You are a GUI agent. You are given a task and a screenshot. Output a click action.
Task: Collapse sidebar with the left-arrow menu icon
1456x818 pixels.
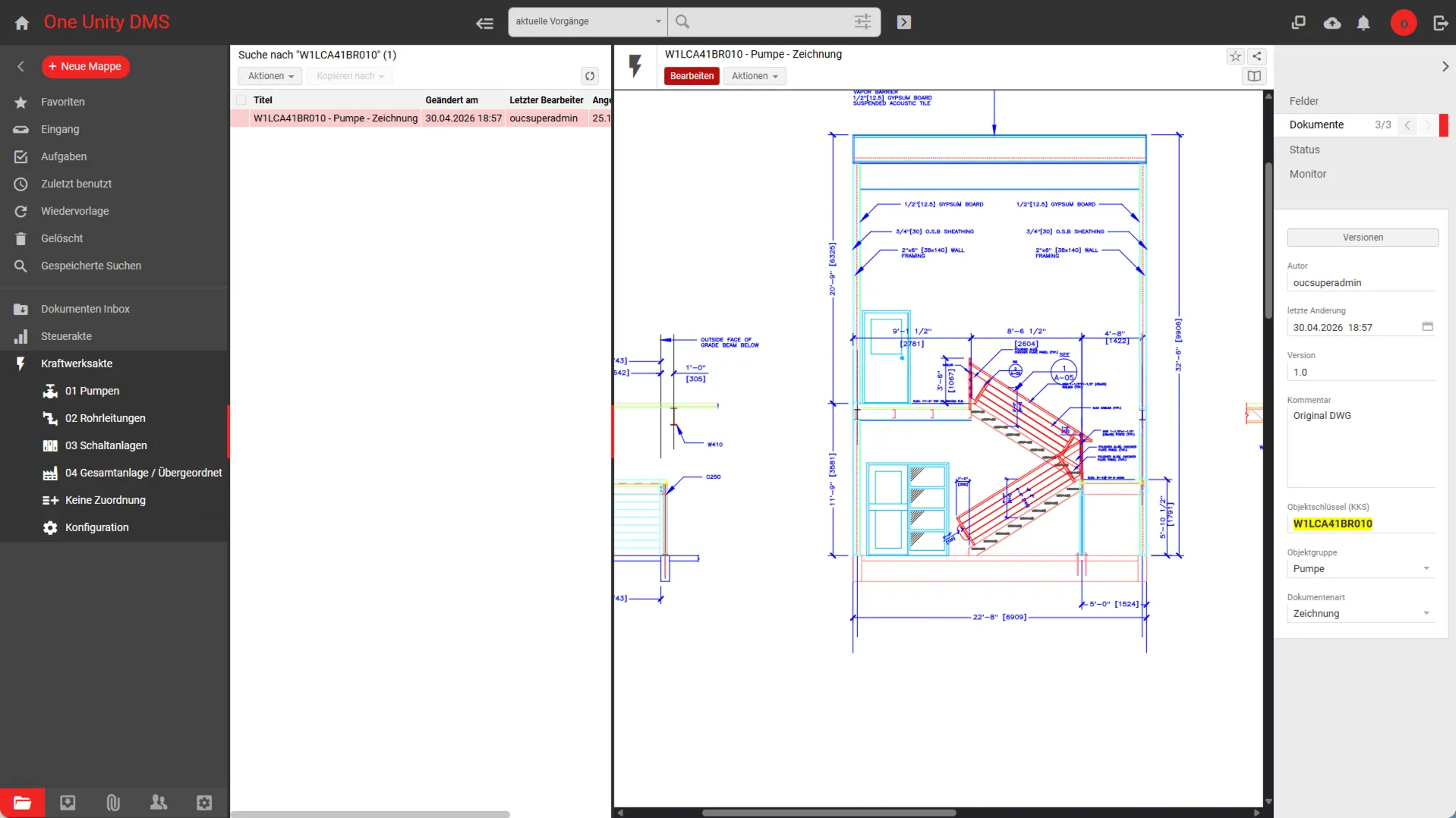pos(484,23)
